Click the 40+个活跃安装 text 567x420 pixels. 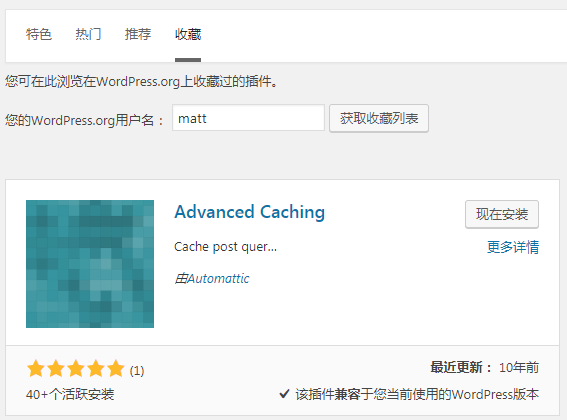[70, 394]
